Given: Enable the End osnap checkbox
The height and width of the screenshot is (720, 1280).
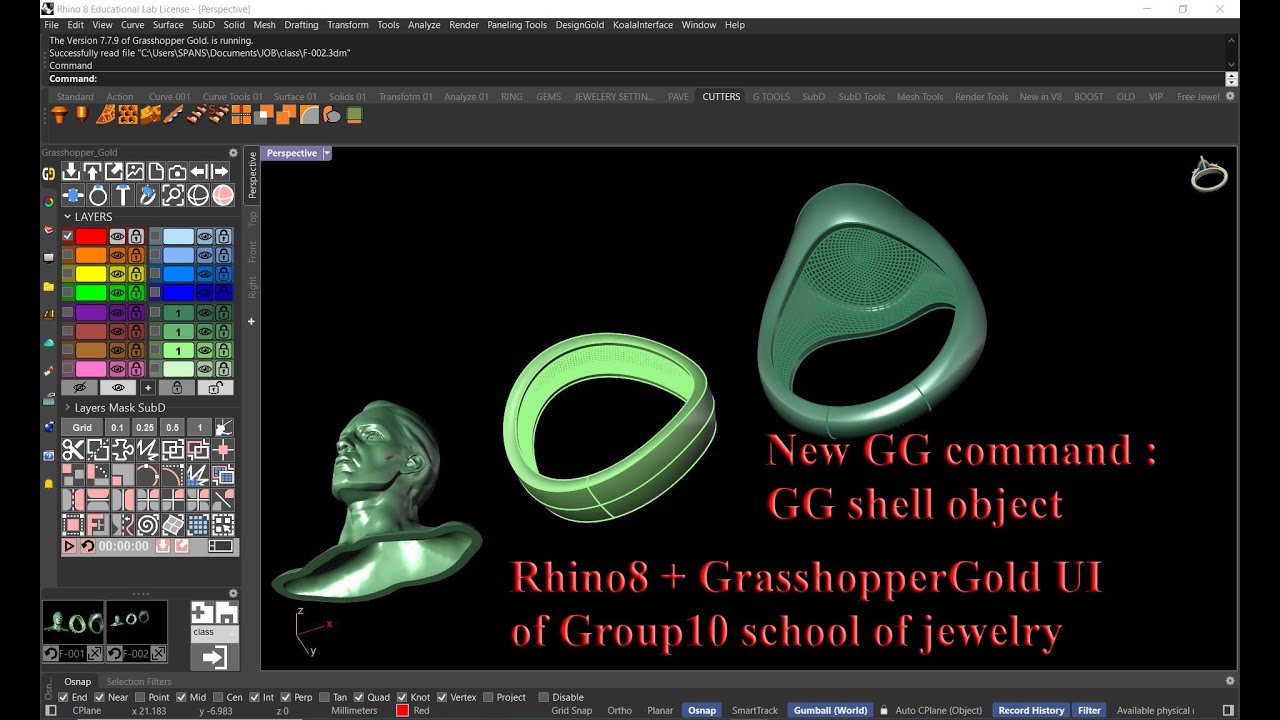Looking at the screenshot, I should (64, 697).
